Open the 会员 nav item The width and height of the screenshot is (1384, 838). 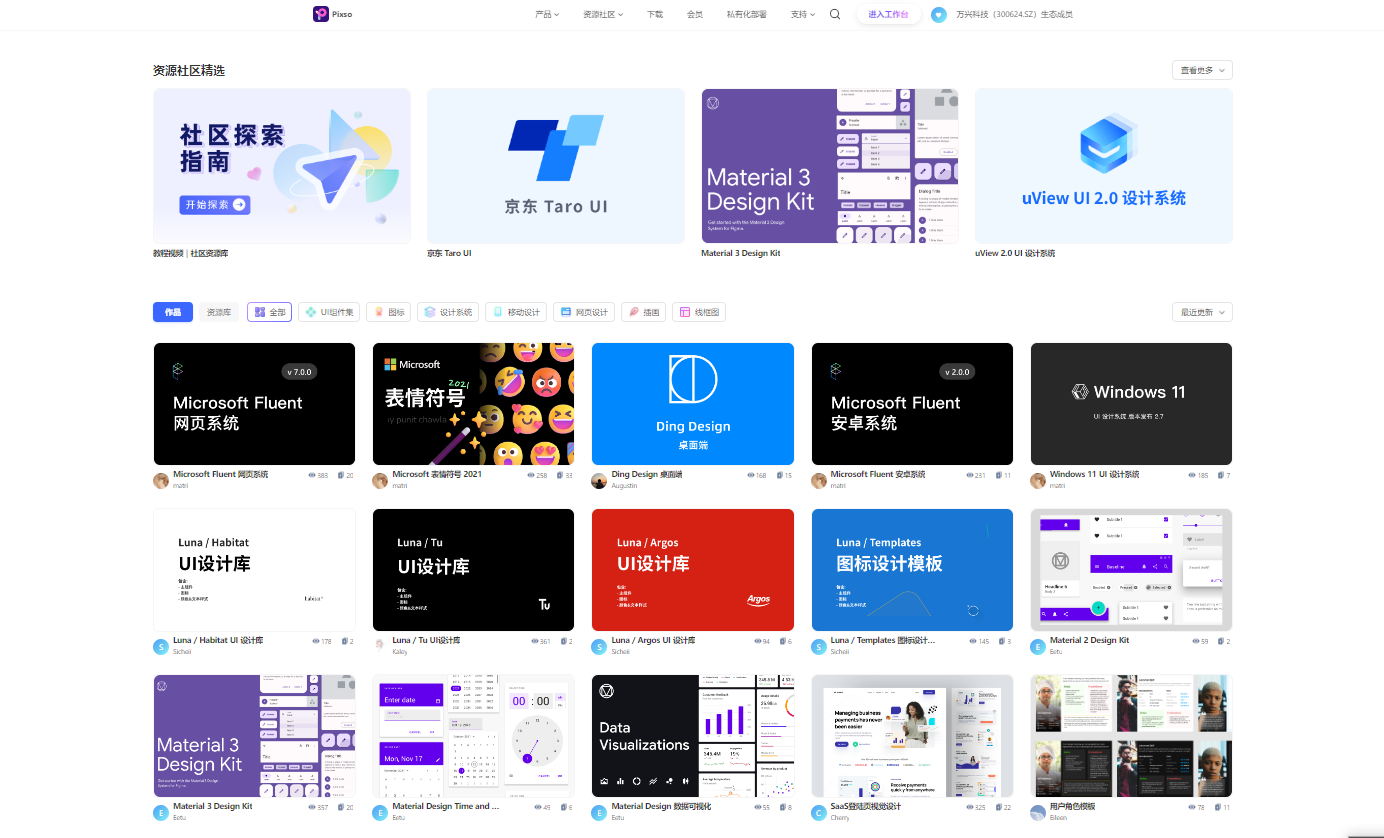[x=695, y=14]
